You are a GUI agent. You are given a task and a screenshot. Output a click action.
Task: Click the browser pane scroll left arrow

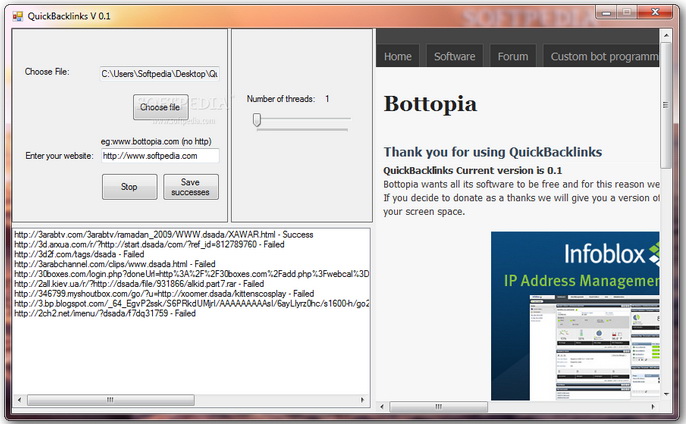382,407
